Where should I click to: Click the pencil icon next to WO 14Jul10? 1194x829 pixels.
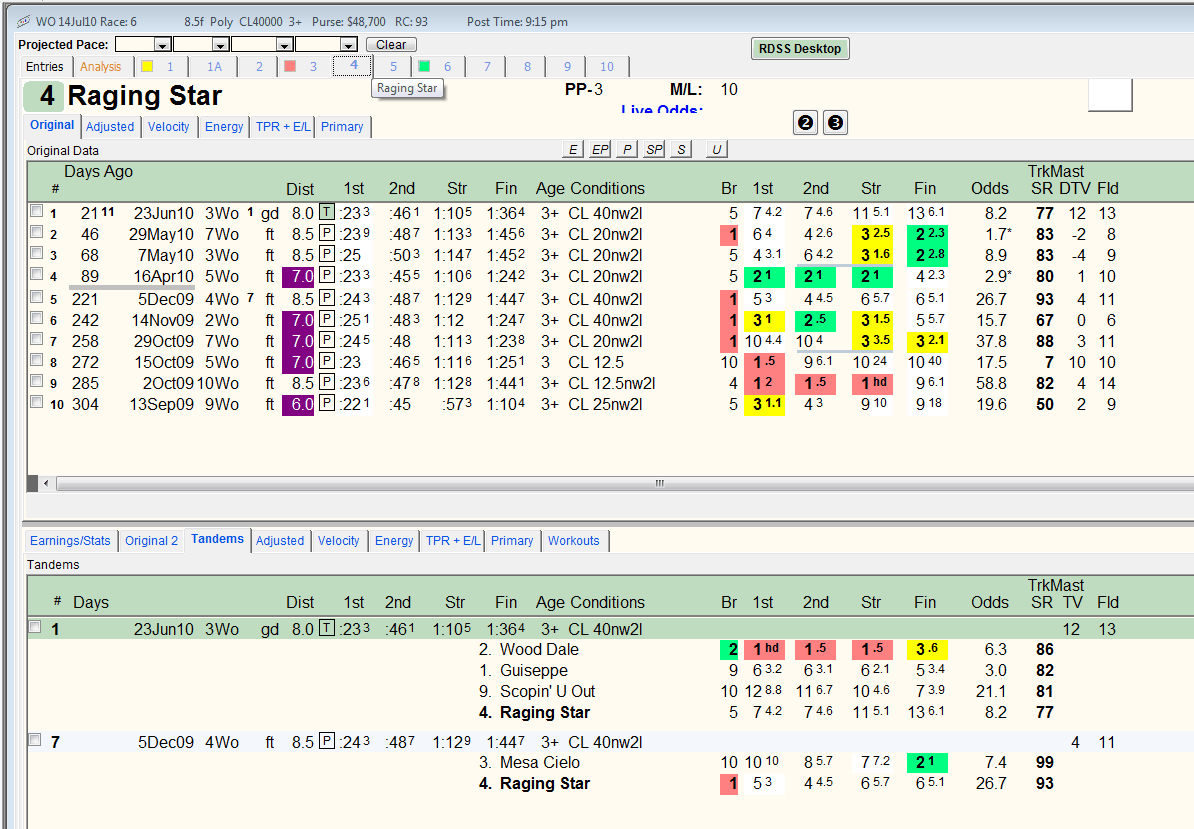coord(24,21)
